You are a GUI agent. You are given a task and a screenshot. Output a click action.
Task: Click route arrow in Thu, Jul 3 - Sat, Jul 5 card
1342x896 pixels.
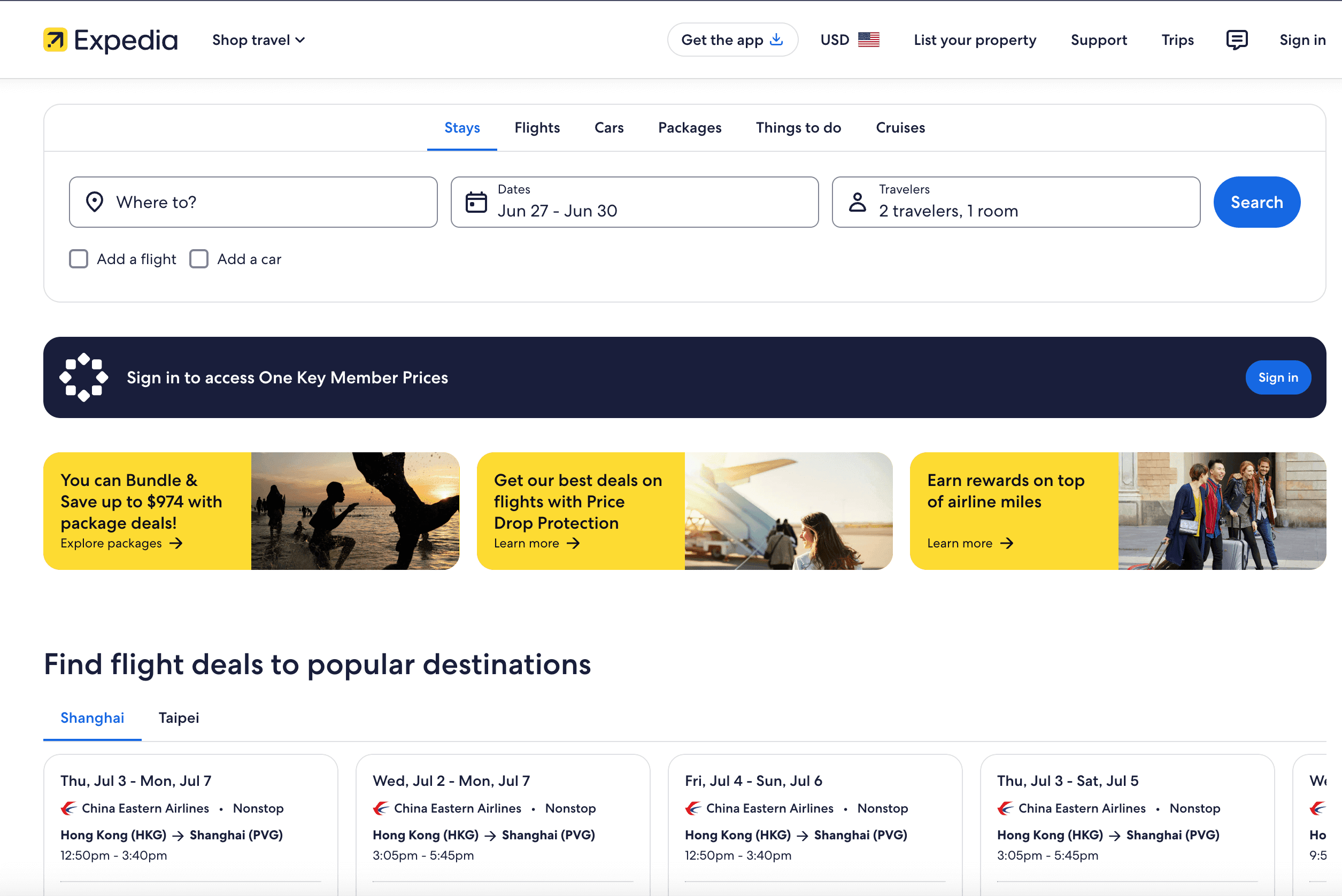point(1115,836)
